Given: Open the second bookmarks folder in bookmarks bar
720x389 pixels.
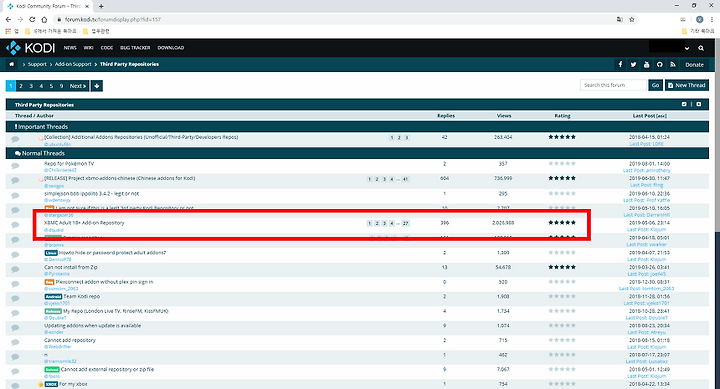Looking at the screenshot, I should (96, 31).
